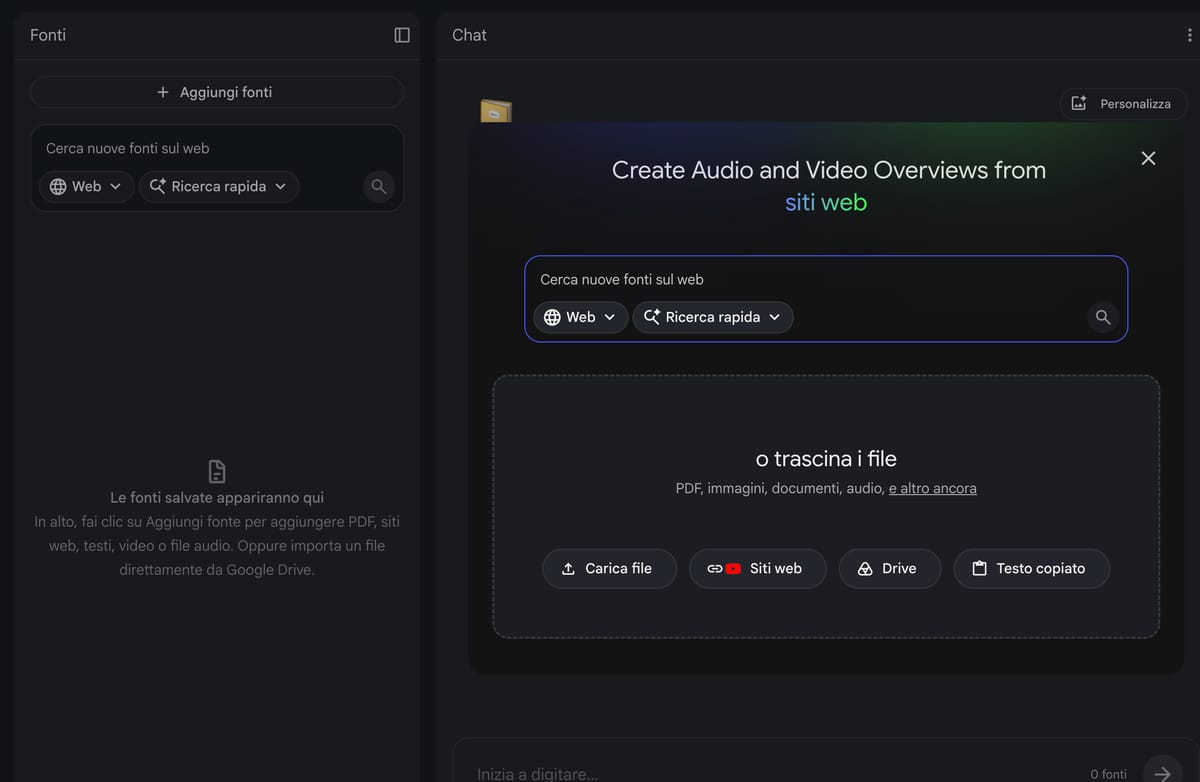Viewport: 1200px width, 782px height.
Task: Click the search magnifier in Fonti panel
Action: point(379,186)
